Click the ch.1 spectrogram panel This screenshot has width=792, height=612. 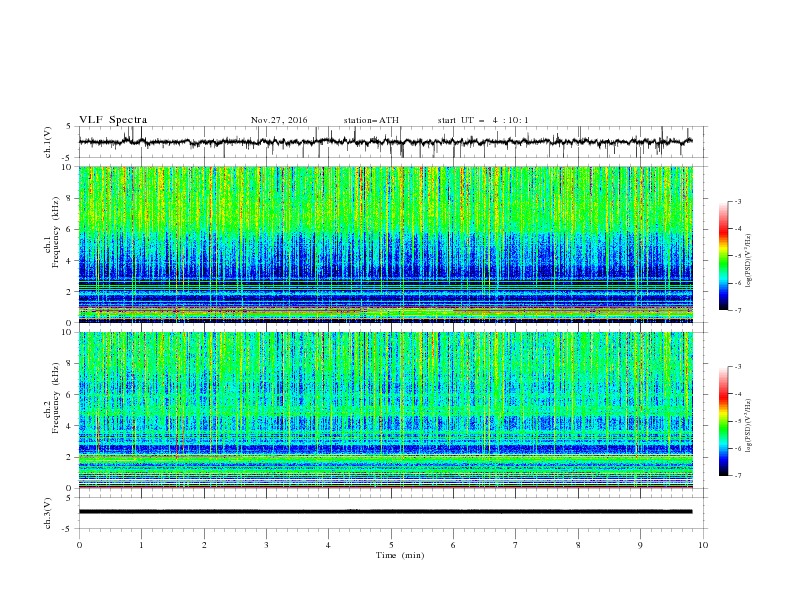click(x=386, y=244)
